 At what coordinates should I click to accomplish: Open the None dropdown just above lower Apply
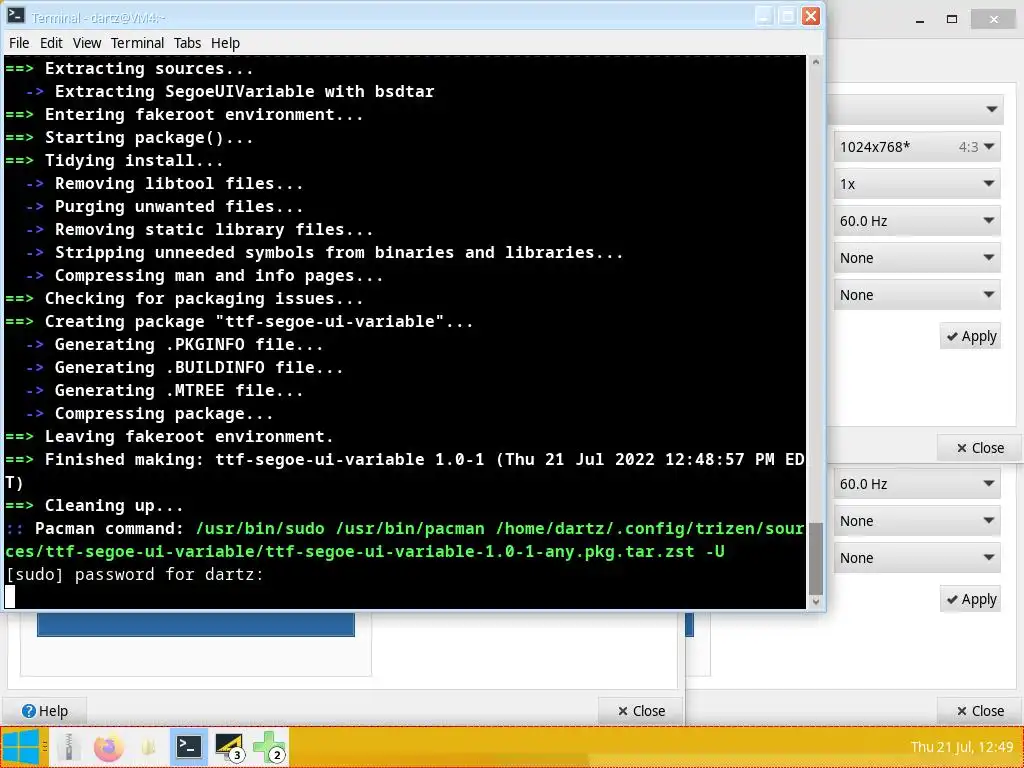(x=917, y=558)
